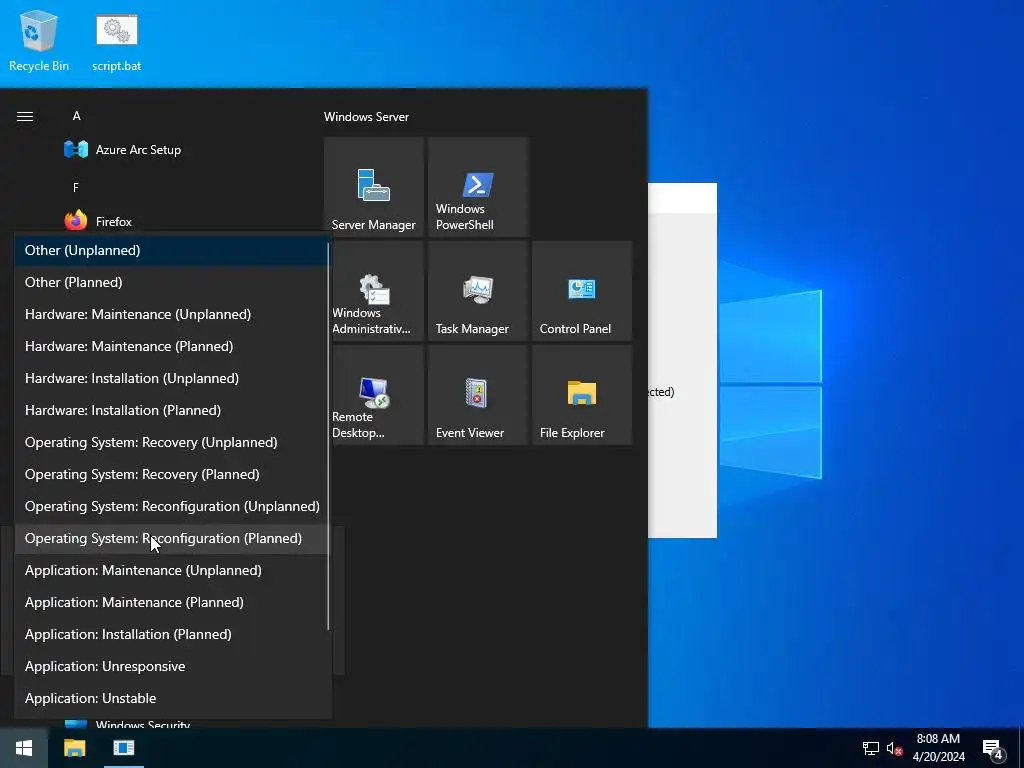Pick Operating System: Recovery (Unplanned)
The width and height of the screenshot is (1024, 768).
[171, 442]
